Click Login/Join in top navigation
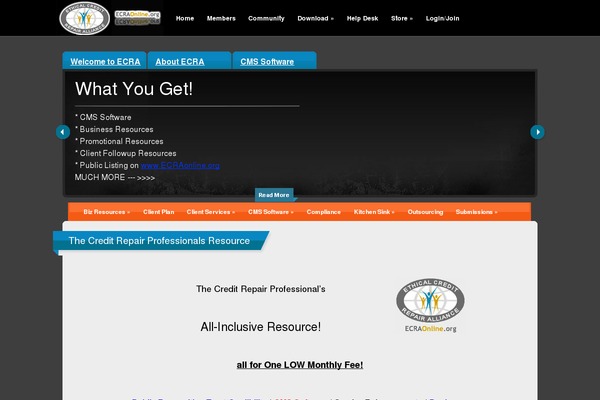Image resolution: width=600 pixels, height=400 pixels. 442,18
